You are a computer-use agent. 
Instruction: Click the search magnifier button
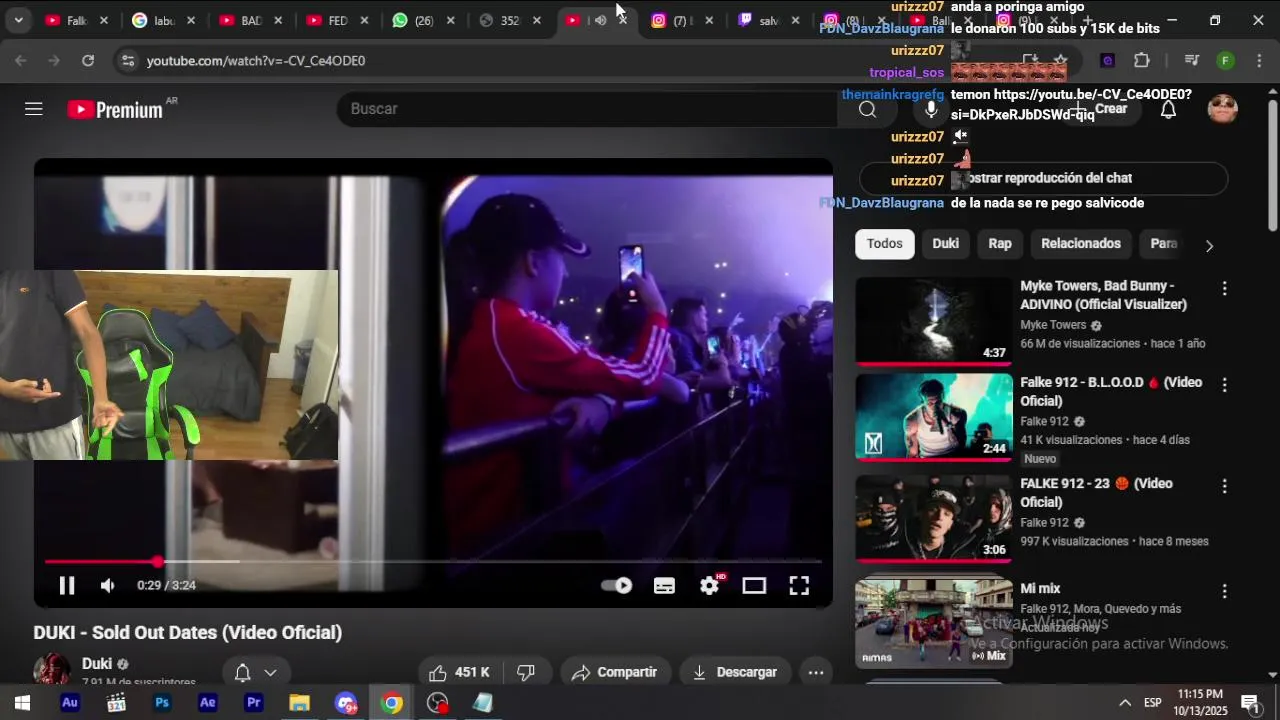pos(867,109)
